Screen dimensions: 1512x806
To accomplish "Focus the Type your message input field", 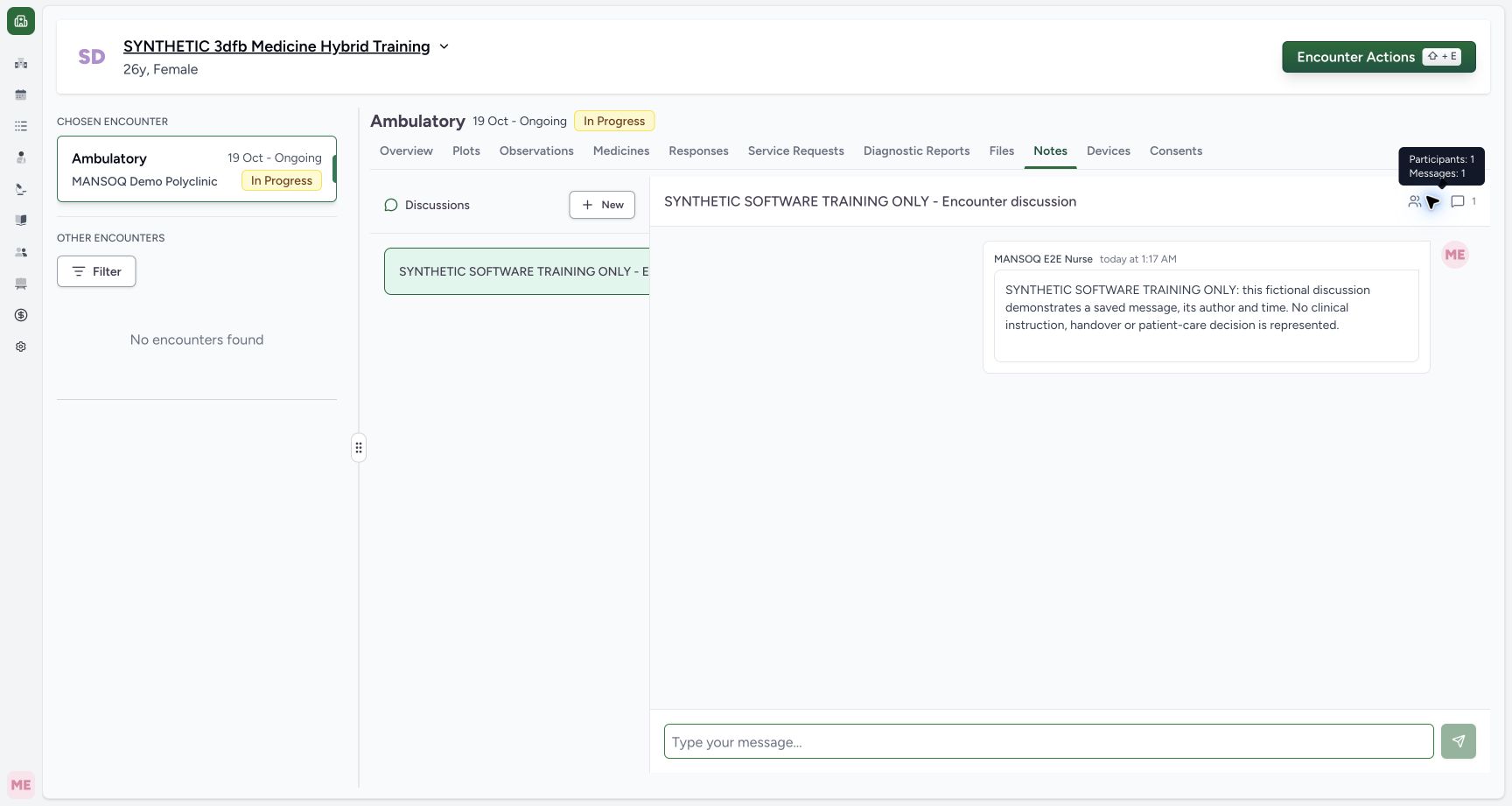I will point(1048,741).
